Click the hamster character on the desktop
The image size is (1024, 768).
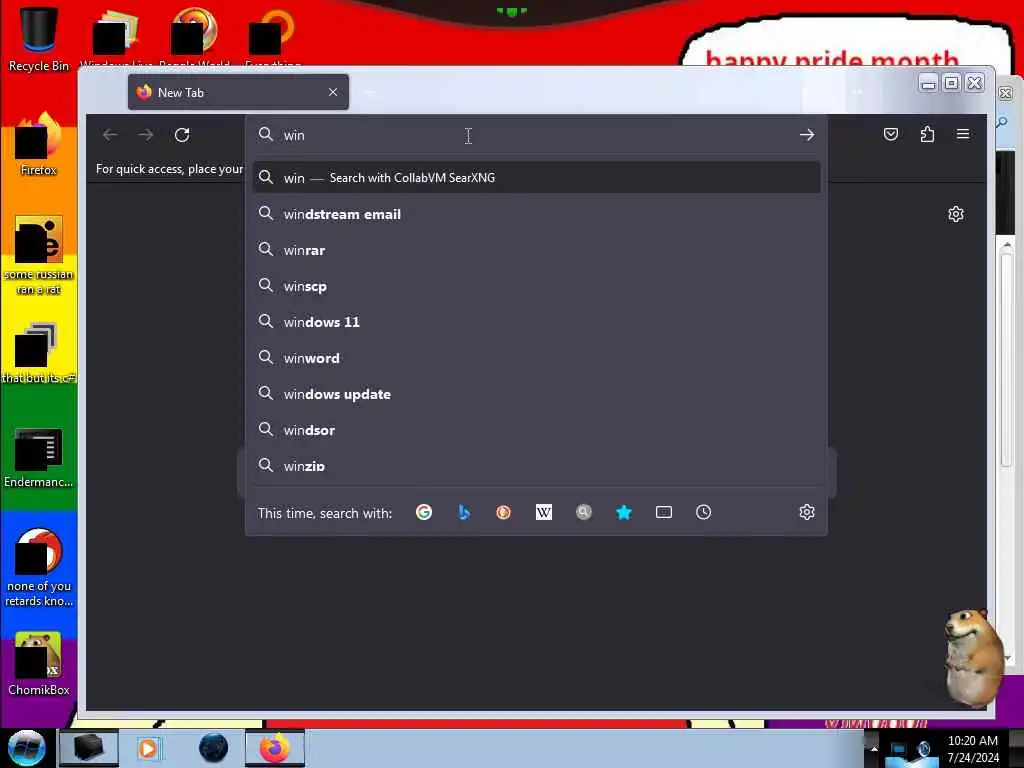pyautogui.click(x=974, y=658)
